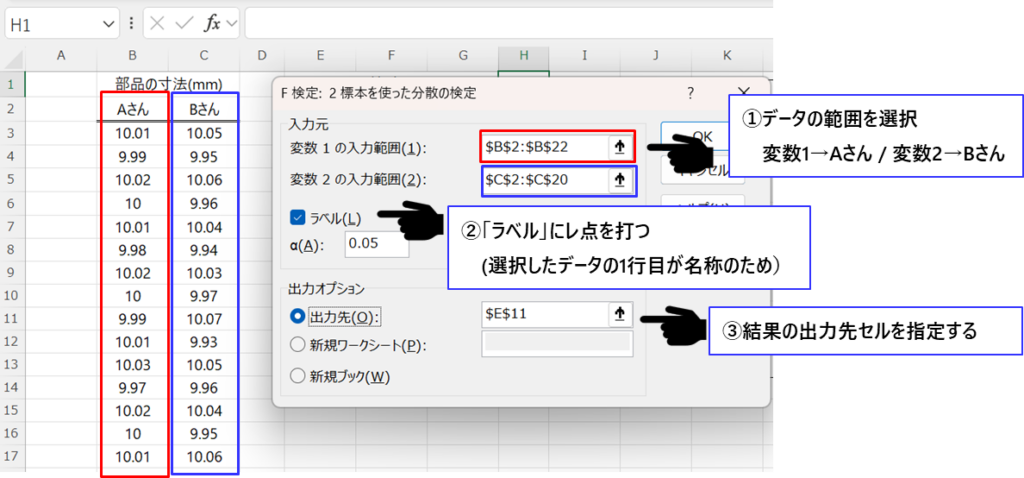The image size is (1024, 478).
Task: Select the 新規ブック(W) radio button
Action: 296,377
